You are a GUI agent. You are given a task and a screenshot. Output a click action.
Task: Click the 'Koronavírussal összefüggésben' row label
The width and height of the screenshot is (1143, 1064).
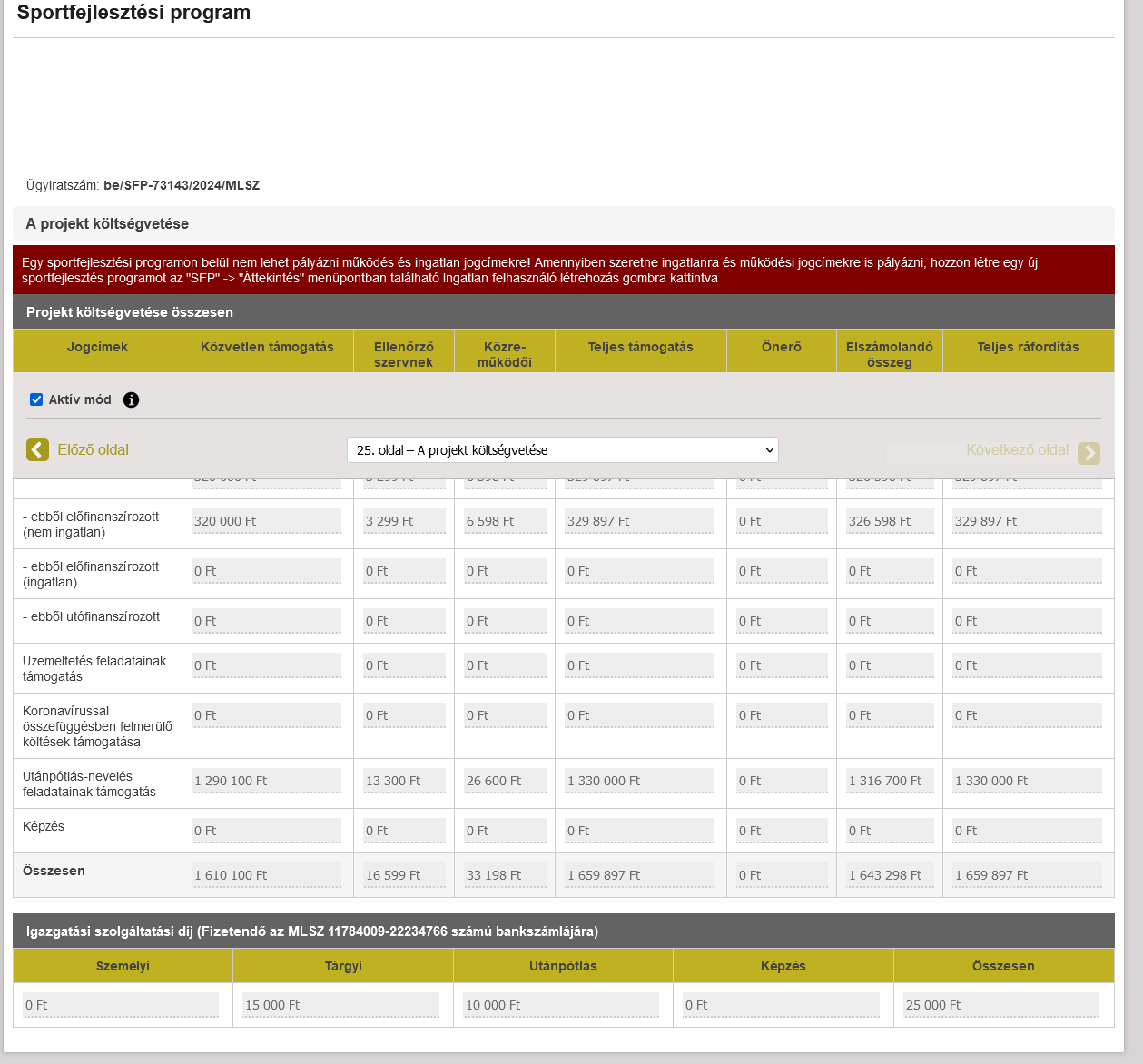point(97,726)
